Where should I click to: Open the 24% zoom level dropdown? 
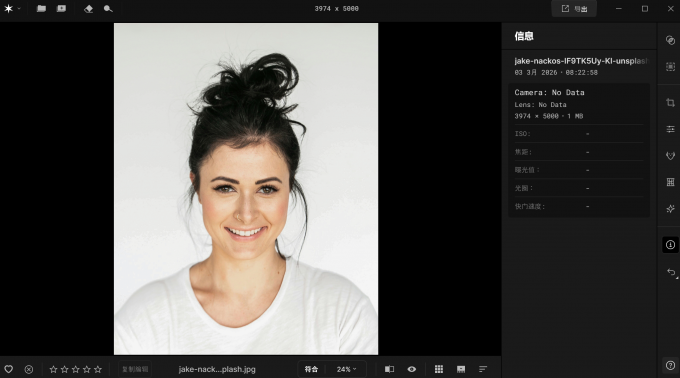click(347, 369)
